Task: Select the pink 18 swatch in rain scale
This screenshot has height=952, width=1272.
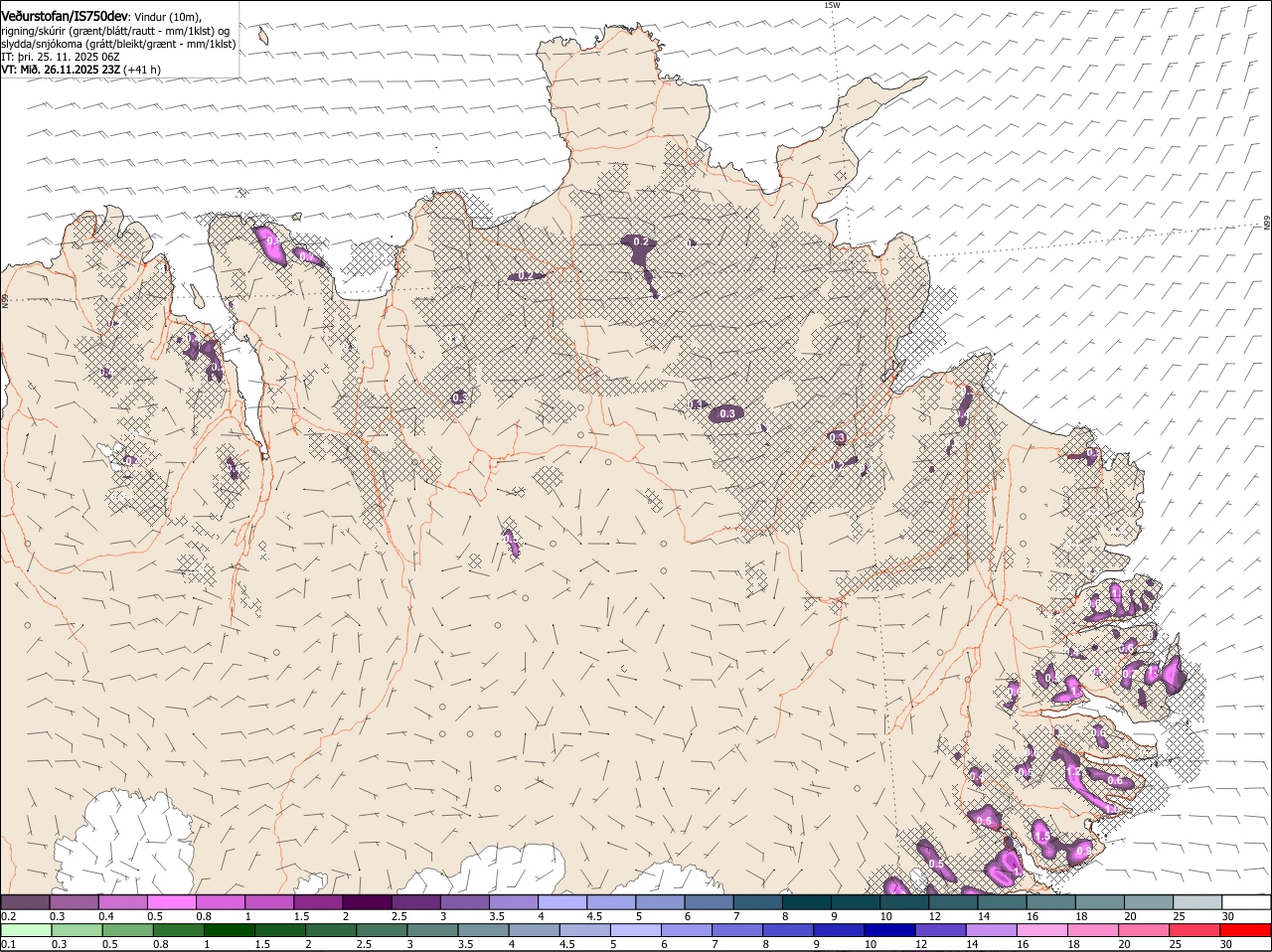Action: pos(1093,930)
